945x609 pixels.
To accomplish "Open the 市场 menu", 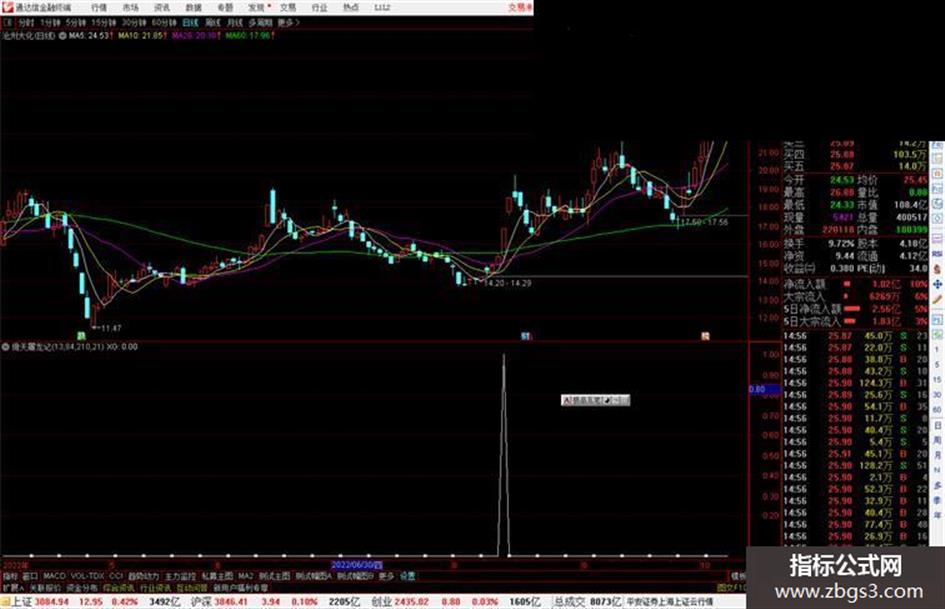I will [130, 7].
